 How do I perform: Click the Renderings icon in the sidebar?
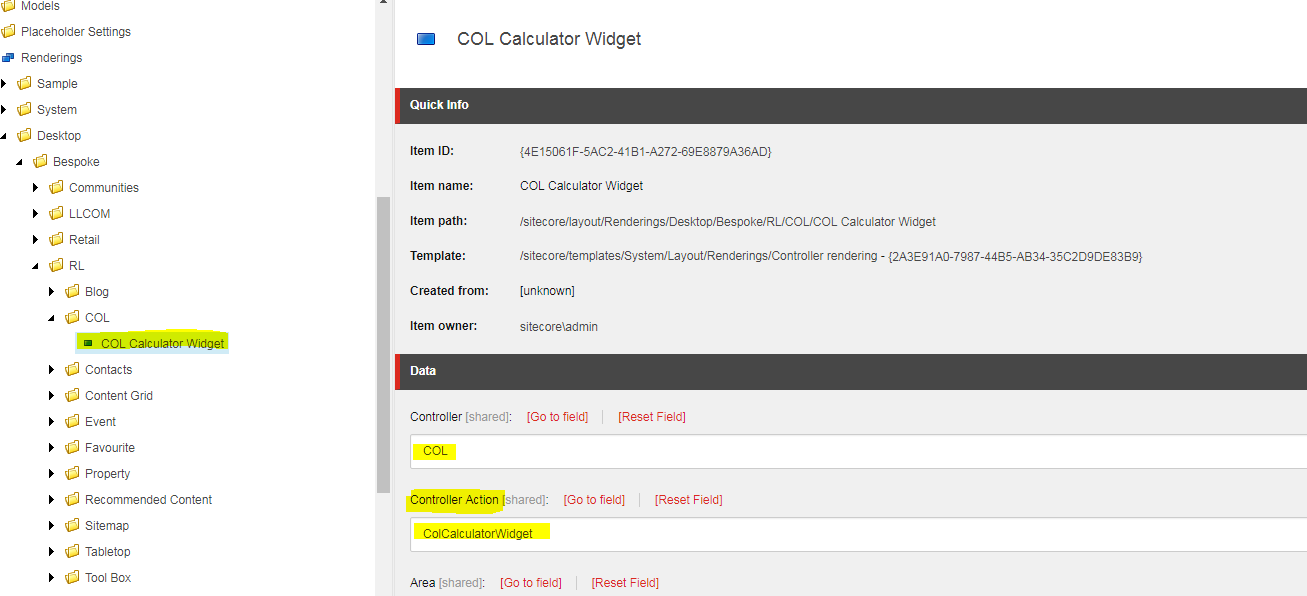click(x=11, y=57)
